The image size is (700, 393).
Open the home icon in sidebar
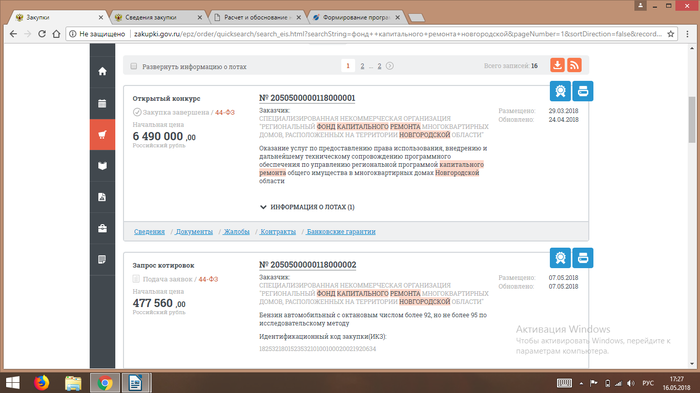tap(102, 71)
